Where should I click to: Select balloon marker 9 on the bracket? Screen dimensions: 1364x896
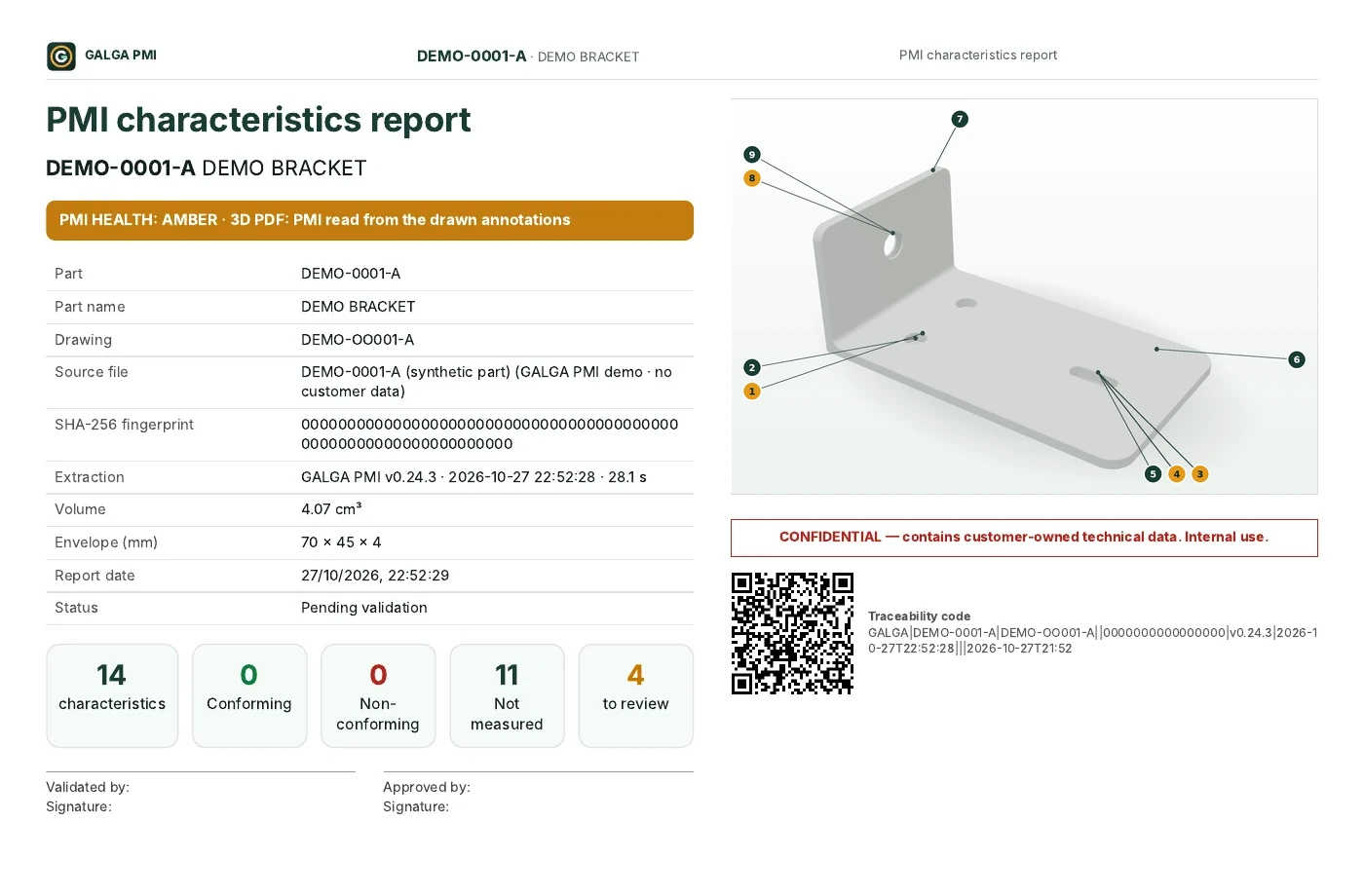click(x=751, y=154)
